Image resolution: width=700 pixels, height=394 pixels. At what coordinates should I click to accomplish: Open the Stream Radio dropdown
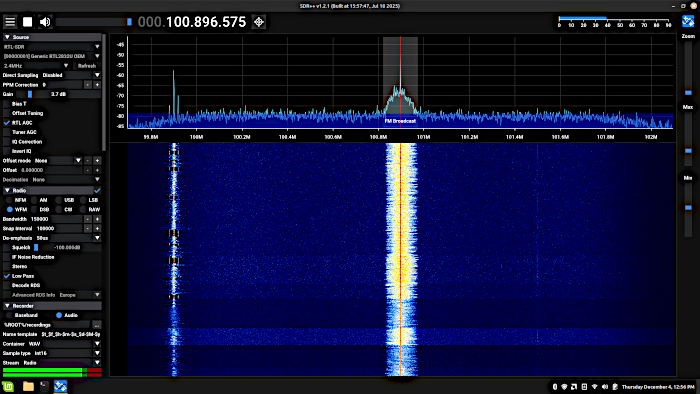[62, 363]
